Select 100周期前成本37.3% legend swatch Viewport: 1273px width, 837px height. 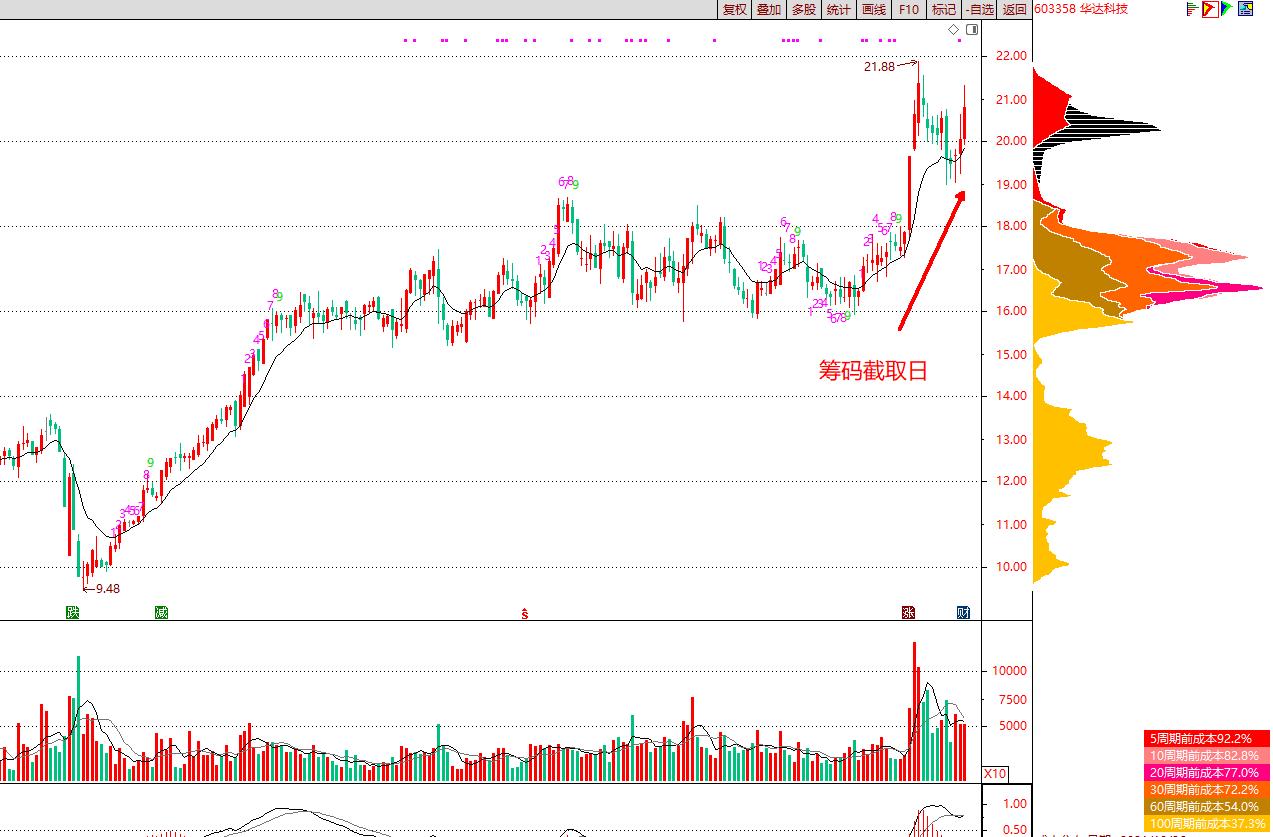(1206, 823)
